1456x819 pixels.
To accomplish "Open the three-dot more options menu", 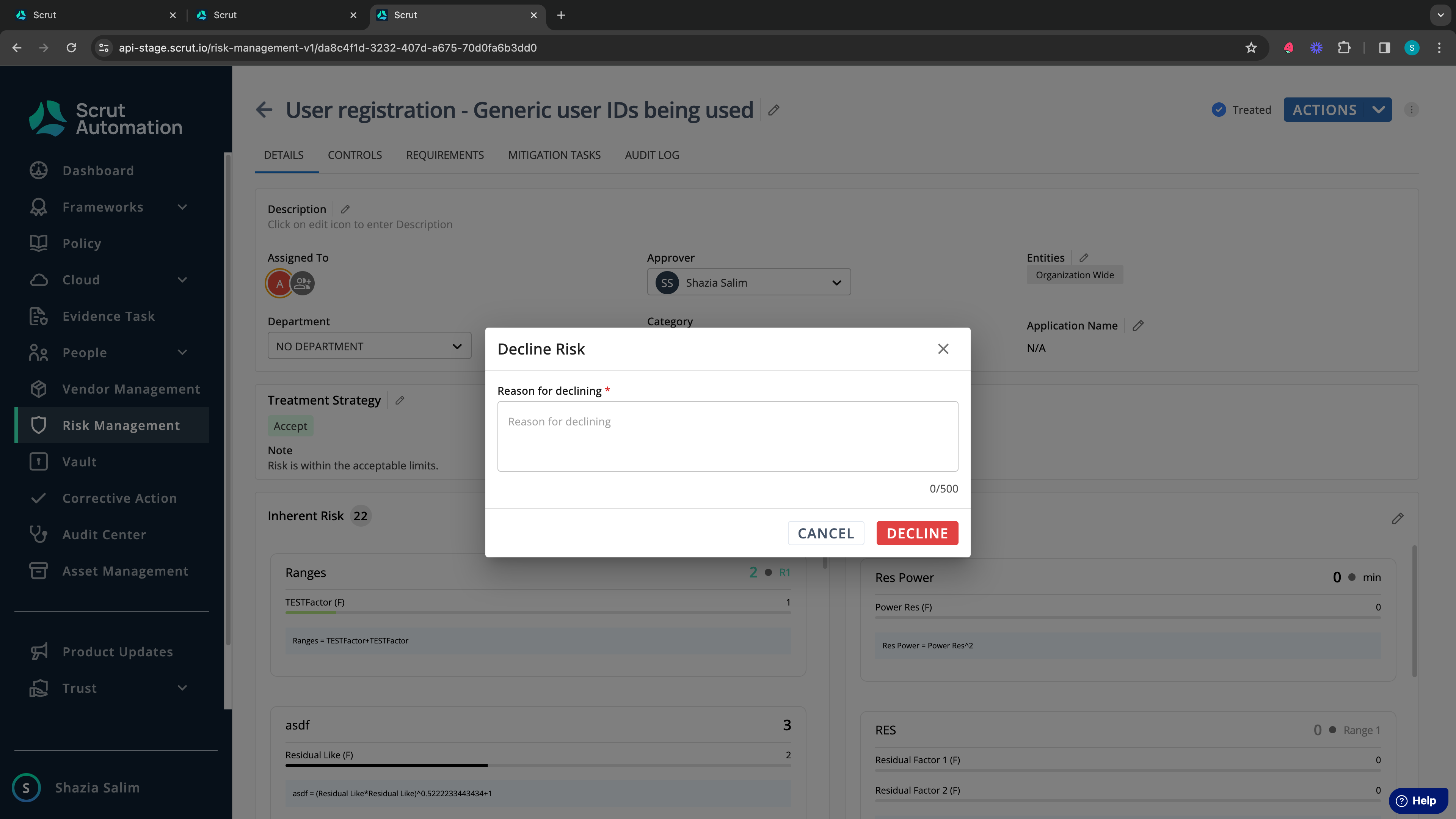I will point(1411,110).
